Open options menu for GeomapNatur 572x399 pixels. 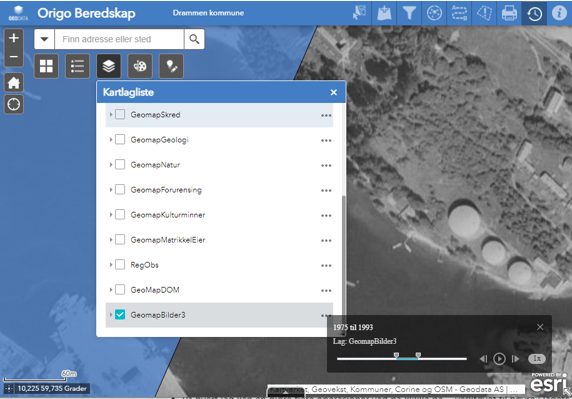point(326,165)
